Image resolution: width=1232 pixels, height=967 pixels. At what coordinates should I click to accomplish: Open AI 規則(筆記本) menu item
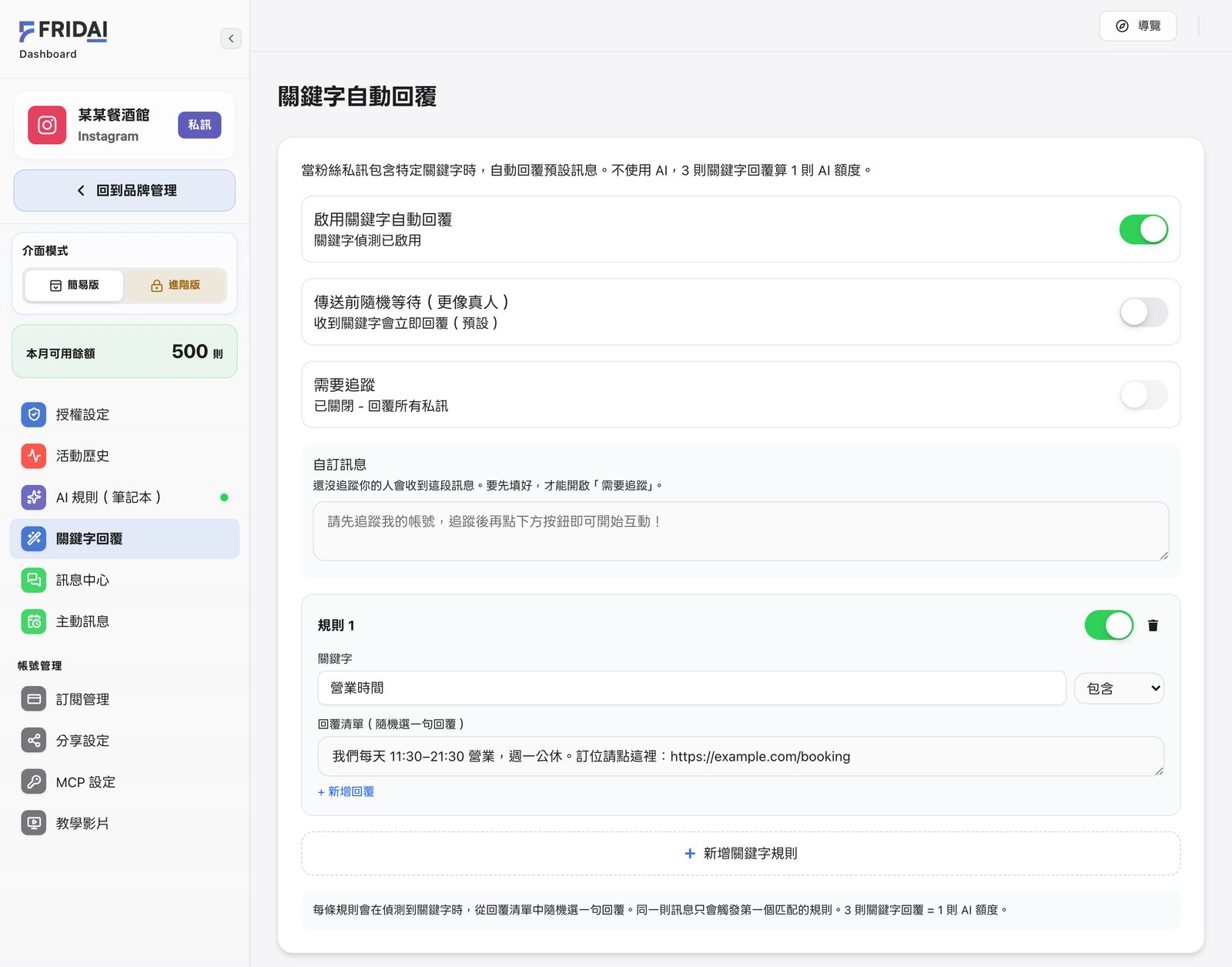point(125,497)
